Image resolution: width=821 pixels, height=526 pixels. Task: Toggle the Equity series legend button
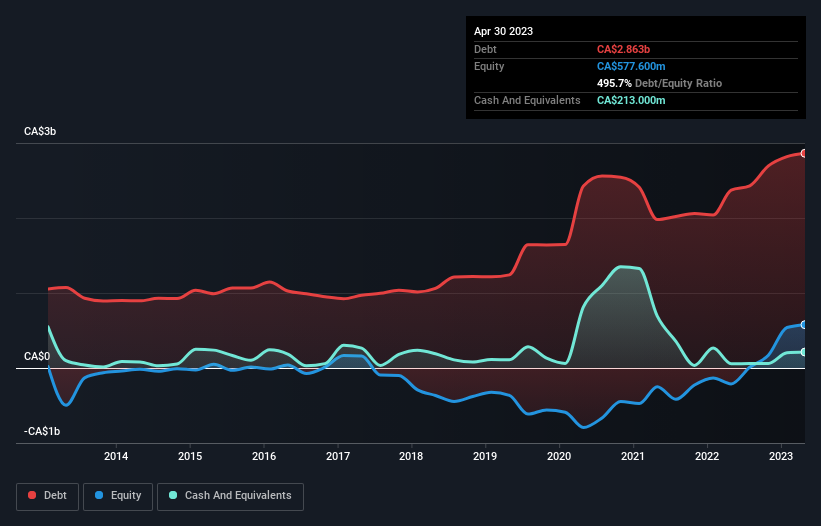118,496
